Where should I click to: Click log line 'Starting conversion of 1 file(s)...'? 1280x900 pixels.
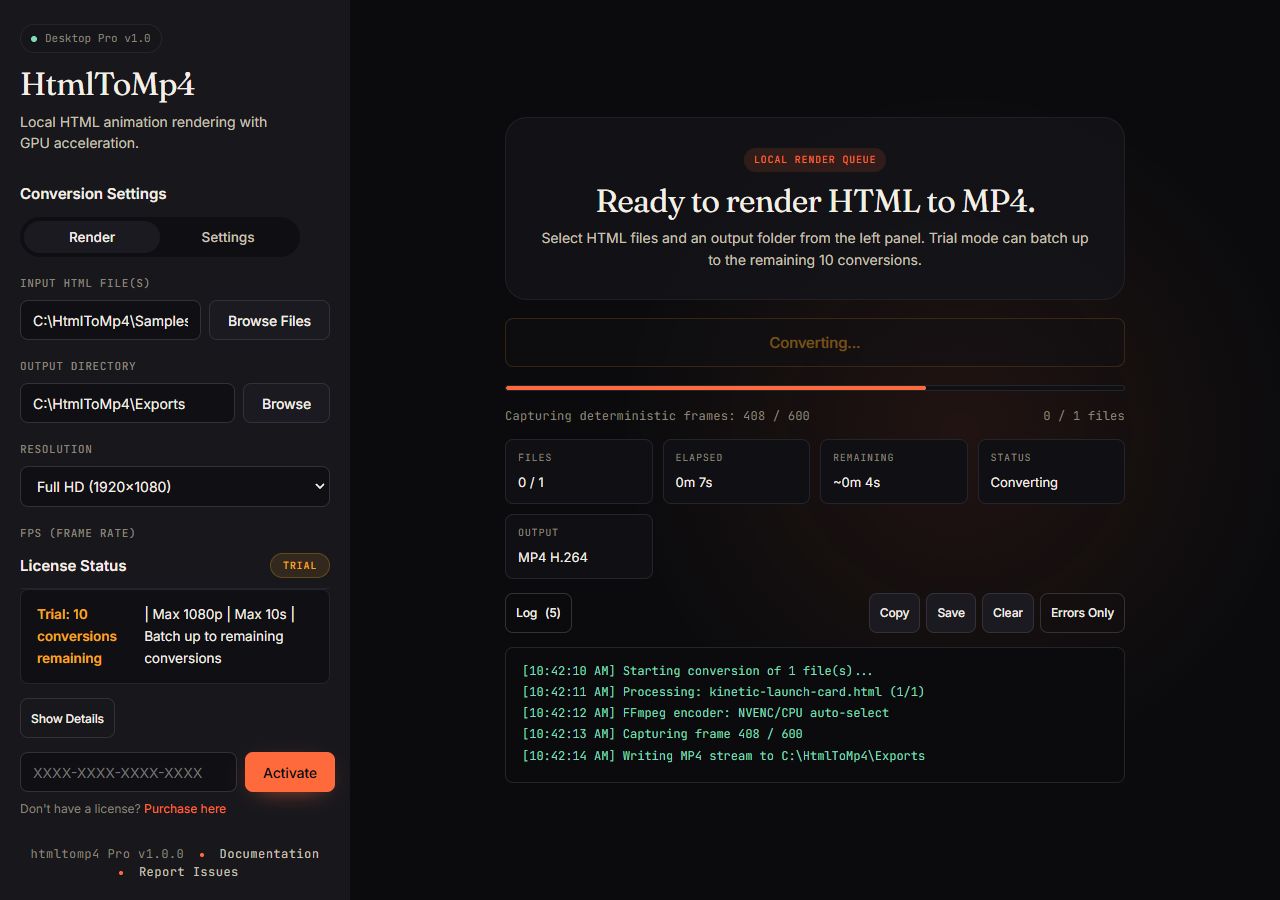coord(698,671)
